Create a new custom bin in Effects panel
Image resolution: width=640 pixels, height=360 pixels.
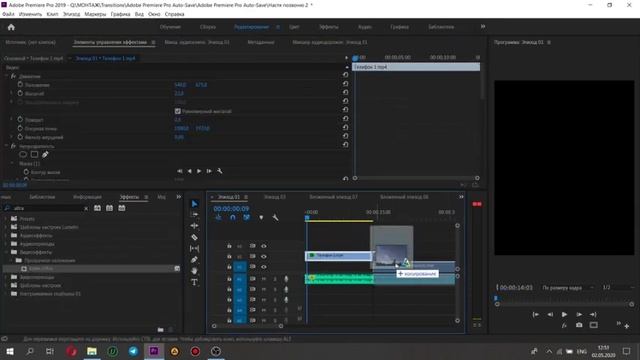pyautogui.click(x=160, y=329)
